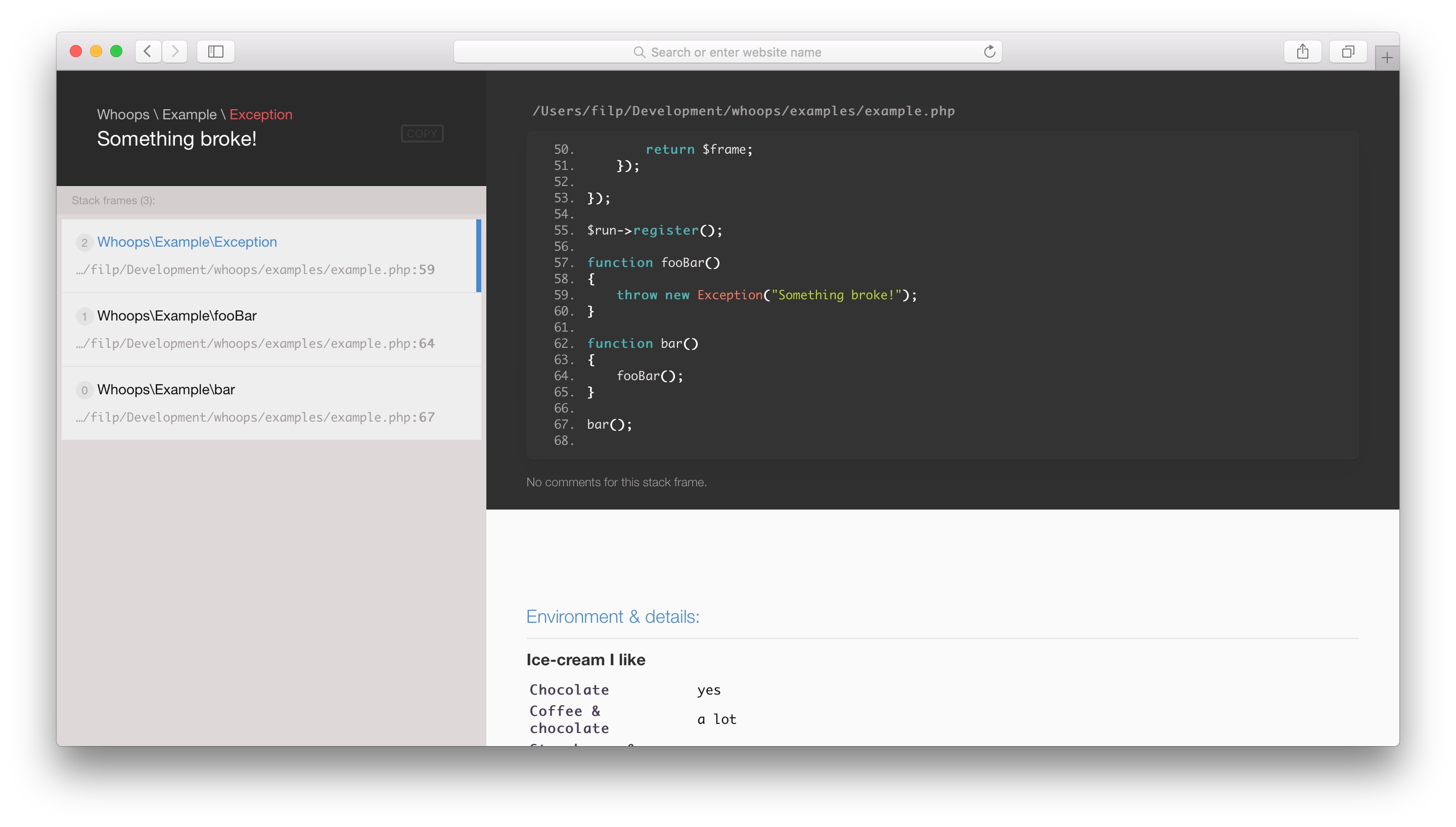This screenshot has height=827, width=1456.
Task: Zoom the window with green button
Action: pyautogui.click(x=116, y=52)
